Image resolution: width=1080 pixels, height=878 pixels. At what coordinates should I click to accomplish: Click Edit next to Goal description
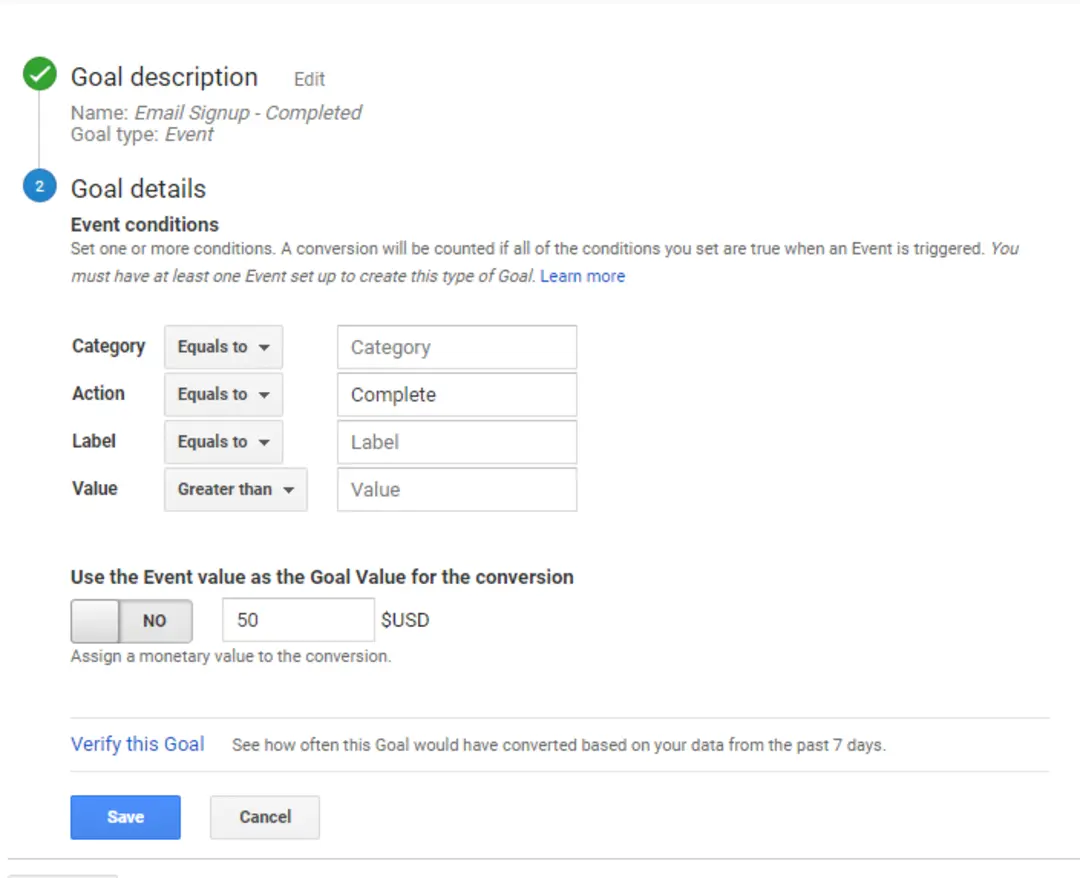[x=309, y=79]
